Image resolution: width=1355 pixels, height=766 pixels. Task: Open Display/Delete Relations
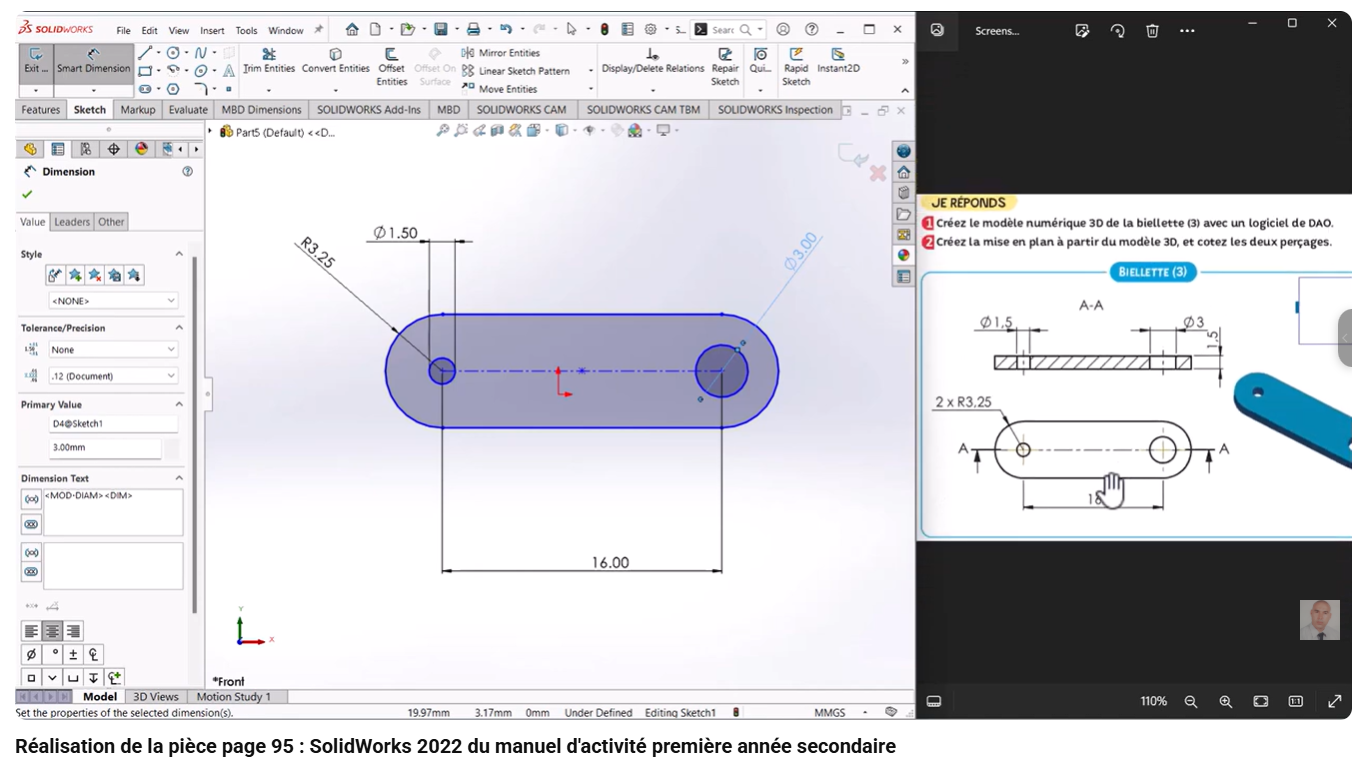653,61
